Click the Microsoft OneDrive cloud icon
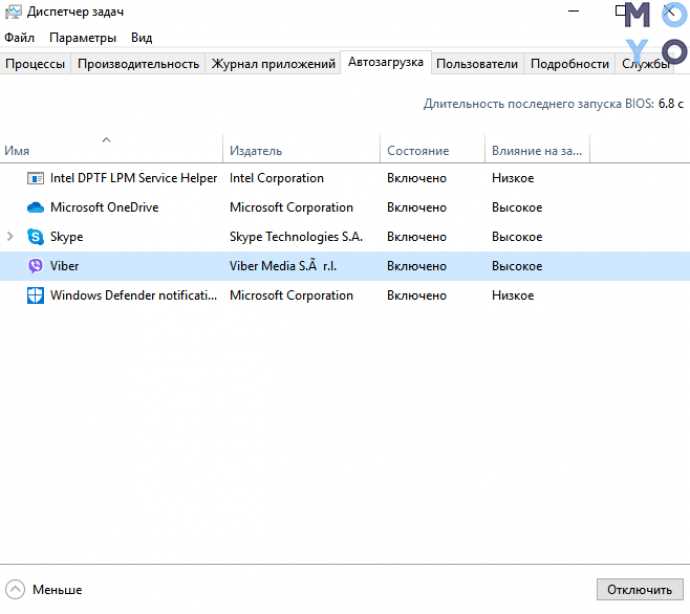 pos(36,208)
